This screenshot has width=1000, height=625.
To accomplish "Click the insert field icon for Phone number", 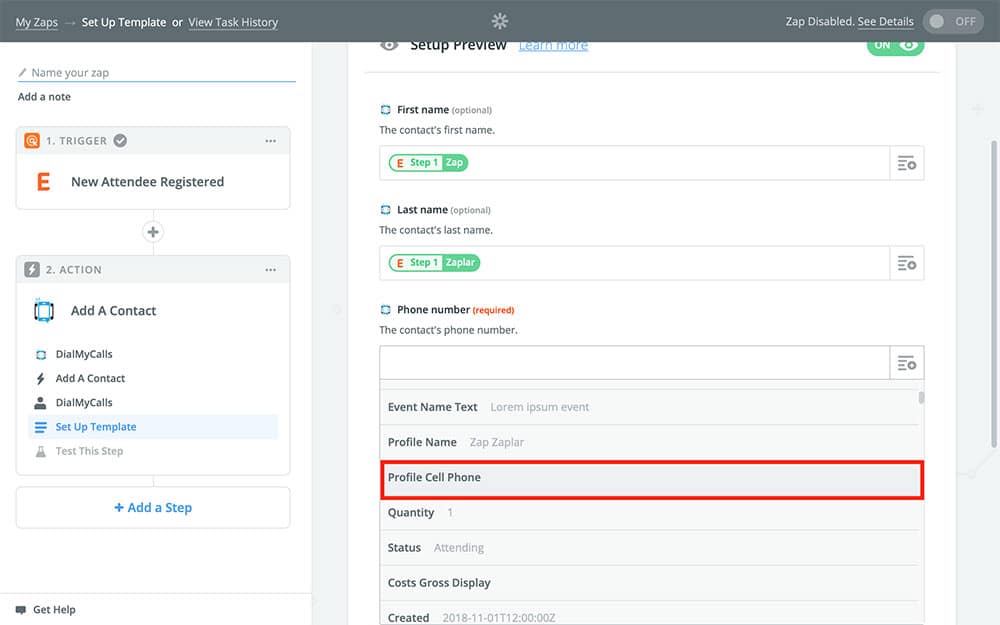I will tap(906, 363).
